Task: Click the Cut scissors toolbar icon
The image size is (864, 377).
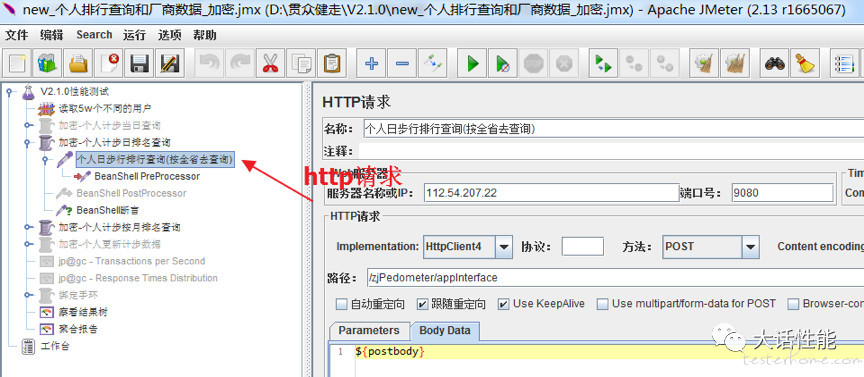Action: [x=270, y=63]
